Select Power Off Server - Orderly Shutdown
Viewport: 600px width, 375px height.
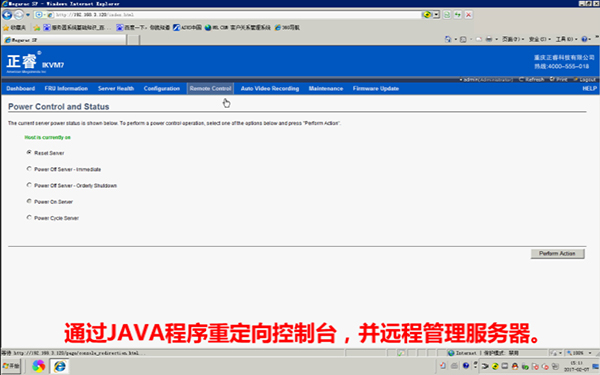click(29, 185)
